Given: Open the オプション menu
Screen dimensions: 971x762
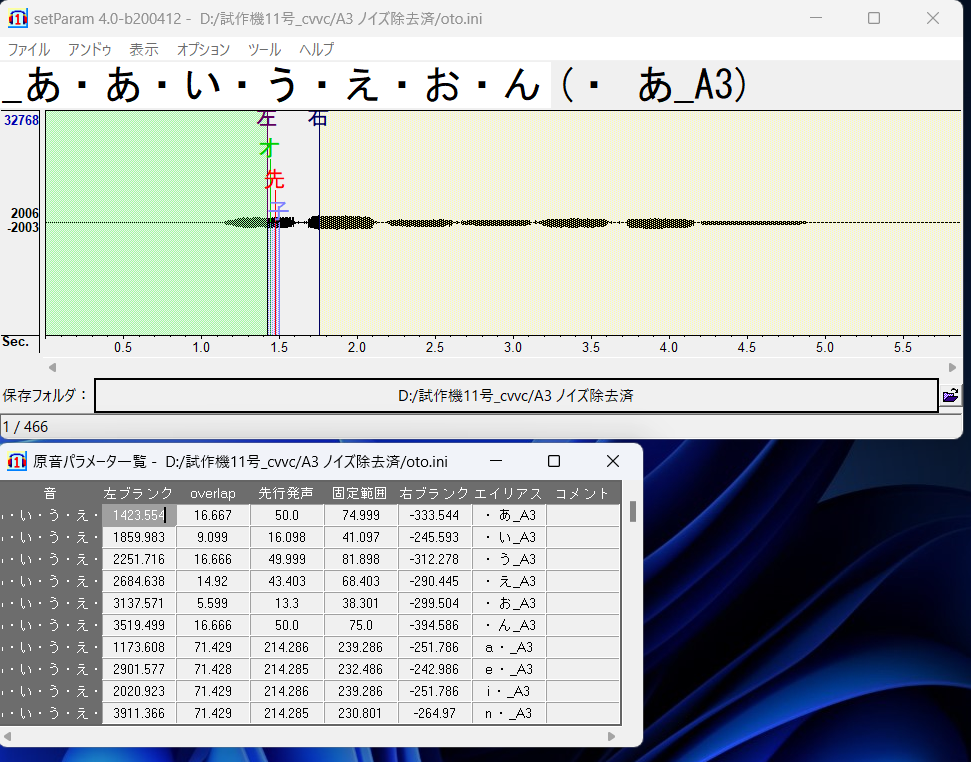Looking at the screenshot, I should pyautogui.click(x=203, y=50).
